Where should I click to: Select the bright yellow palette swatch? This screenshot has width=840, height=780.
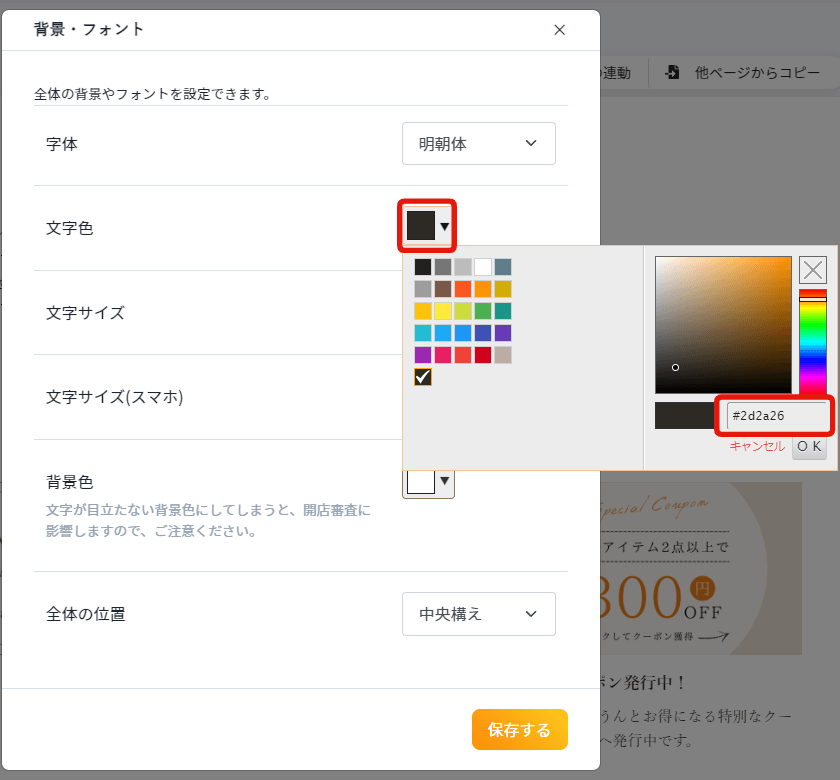pos(443,311)
